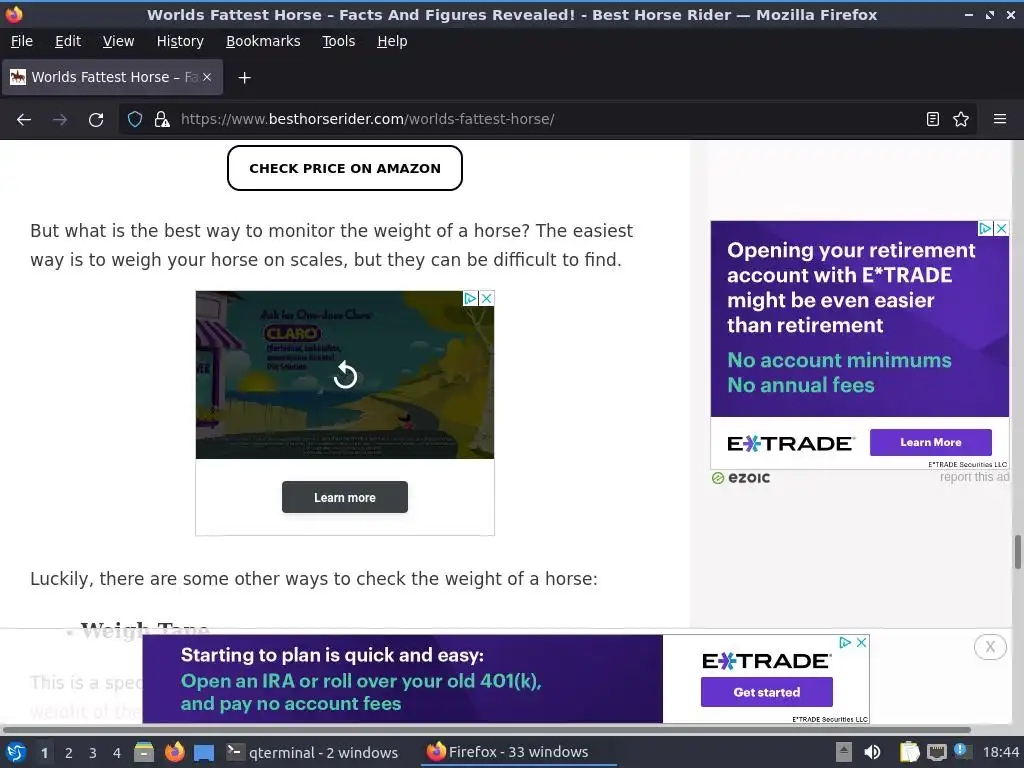Open the volume control in tray
The width and height of the screenshot is (1024, 768).
(x=872, y=752)
